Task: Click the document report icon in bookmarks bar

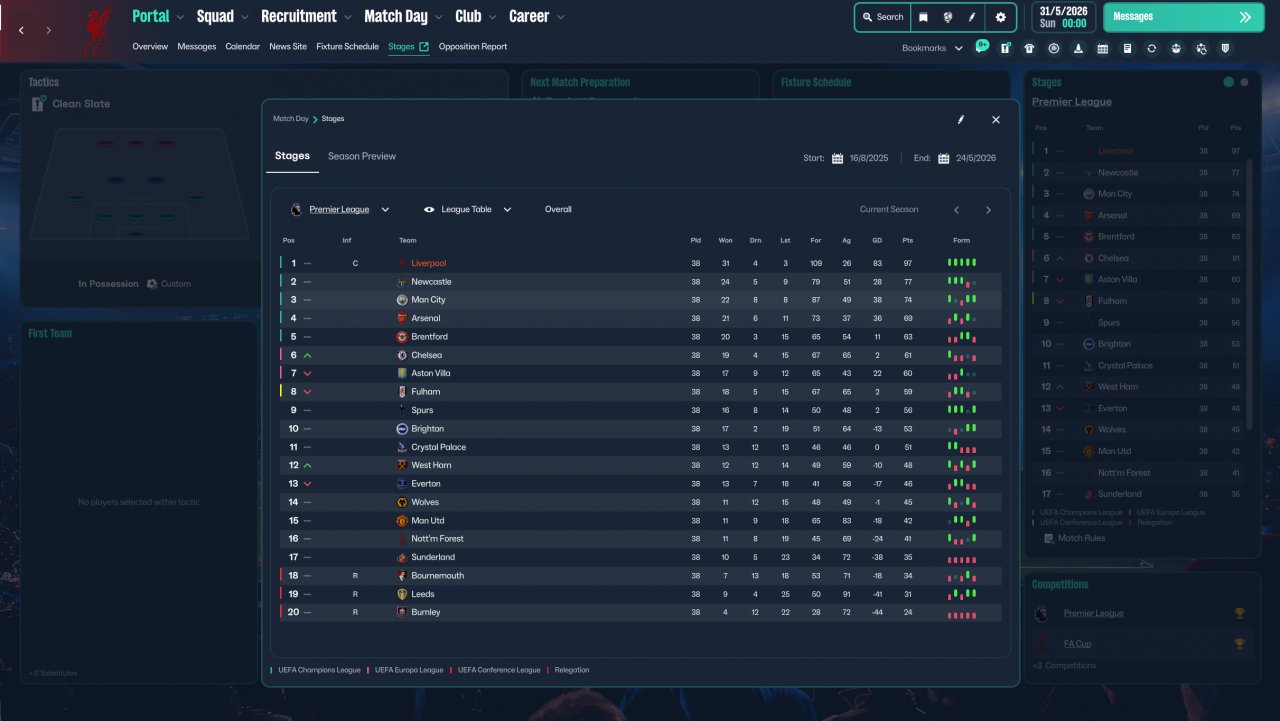Action: click(1127, 48)
